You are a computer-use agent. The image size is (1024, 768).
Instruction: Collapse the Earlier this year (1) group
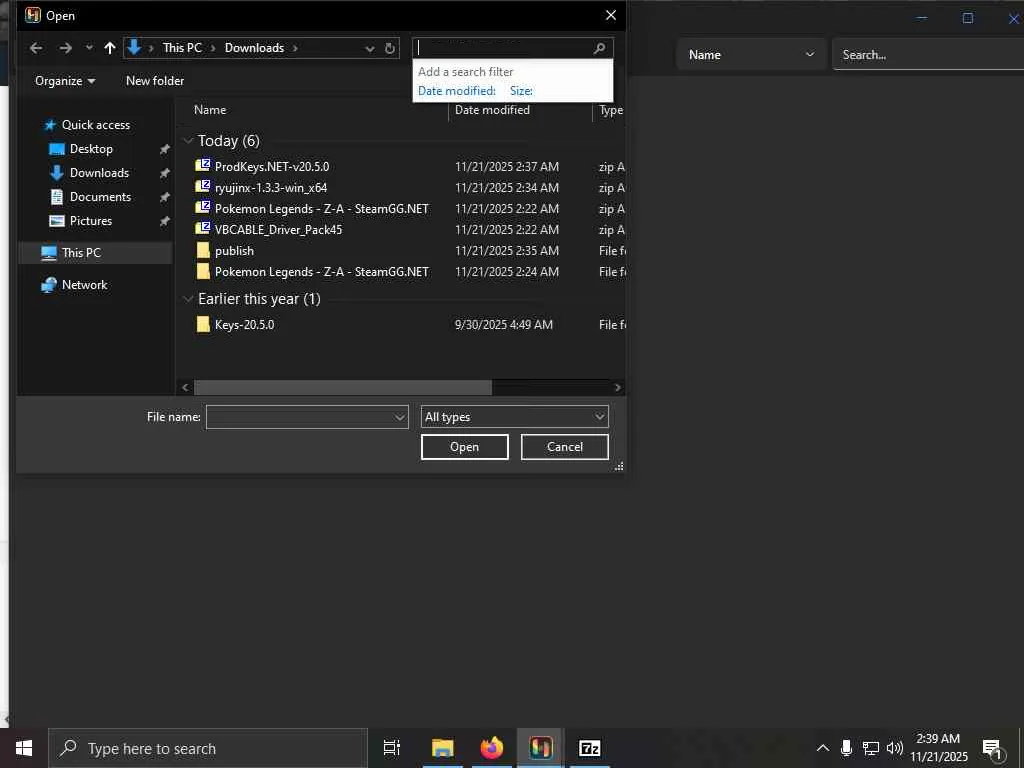coord(188,298)
